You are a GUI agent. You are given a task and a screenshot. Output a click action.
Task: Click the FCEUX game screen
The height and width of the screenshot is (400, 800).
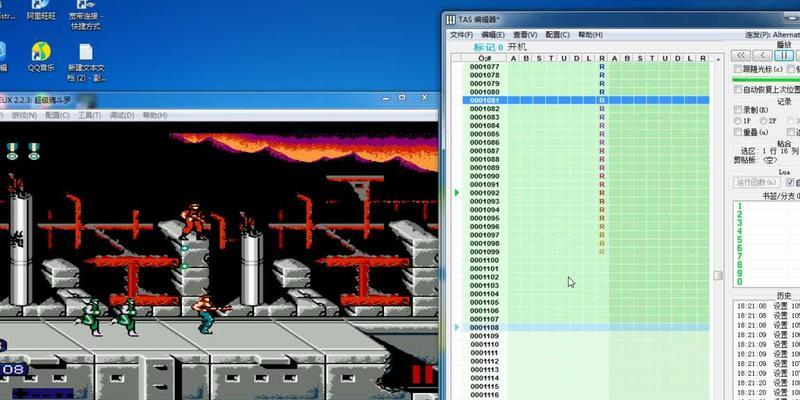click(219, 260)
